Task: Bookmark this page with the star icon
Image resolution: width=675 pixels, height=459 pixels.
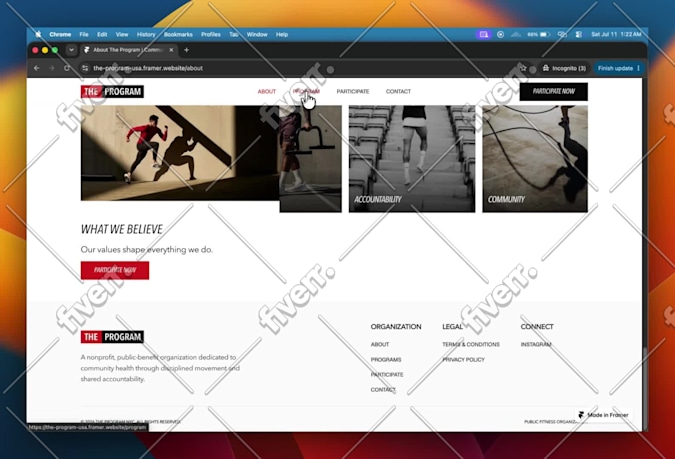Action: point(523,68)
